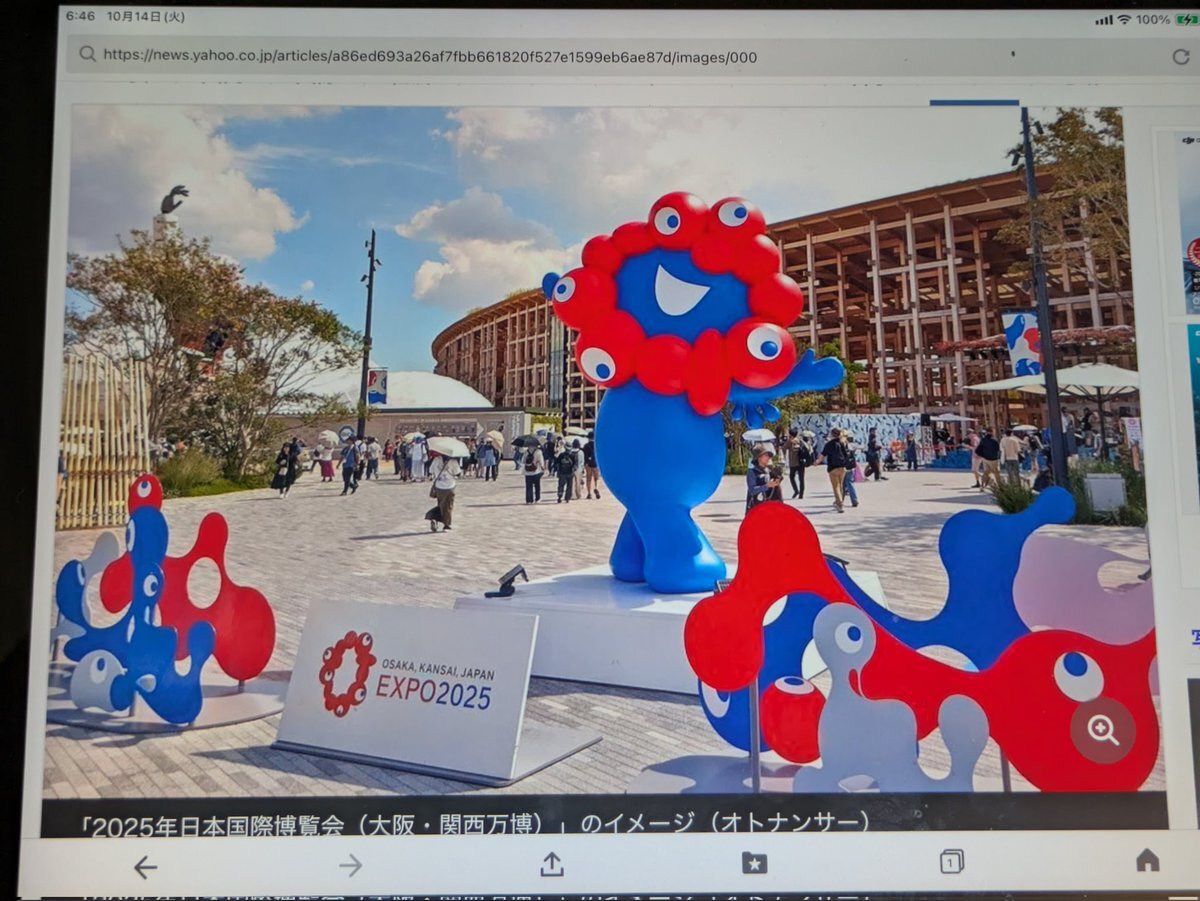
Task: Click the search magnifier in the address bar
Action: (87, 55)
